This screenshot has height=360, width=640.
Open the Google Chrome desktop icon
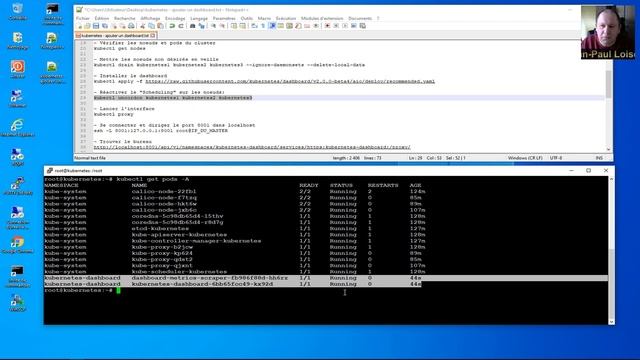click(17, 245)
